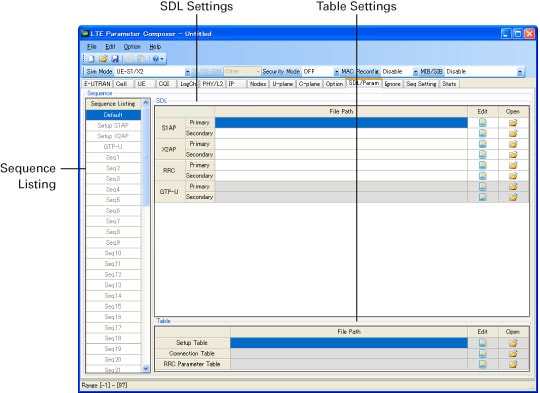Click Edit icon for GTP-U Primary row

coord(483,186)
